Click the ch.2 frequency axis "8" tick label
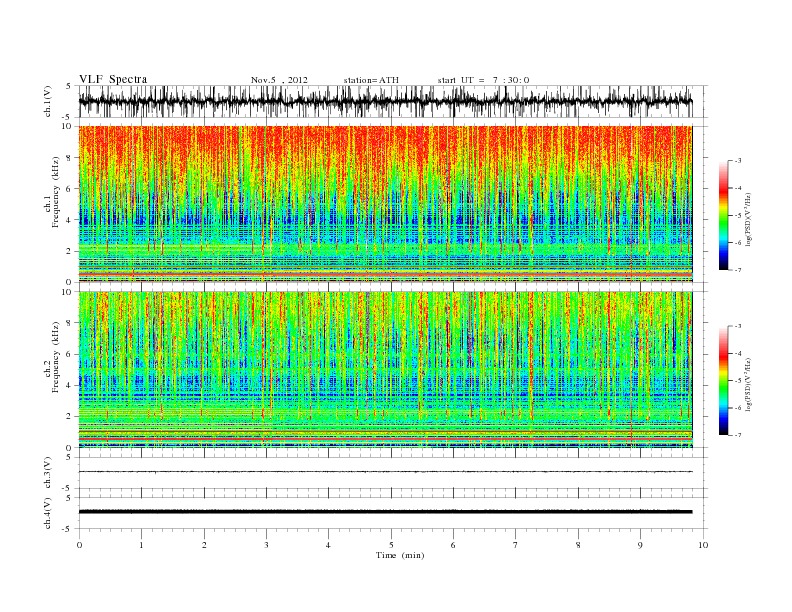This screenshot has width=792, height=612. click(x=71, y=323)
